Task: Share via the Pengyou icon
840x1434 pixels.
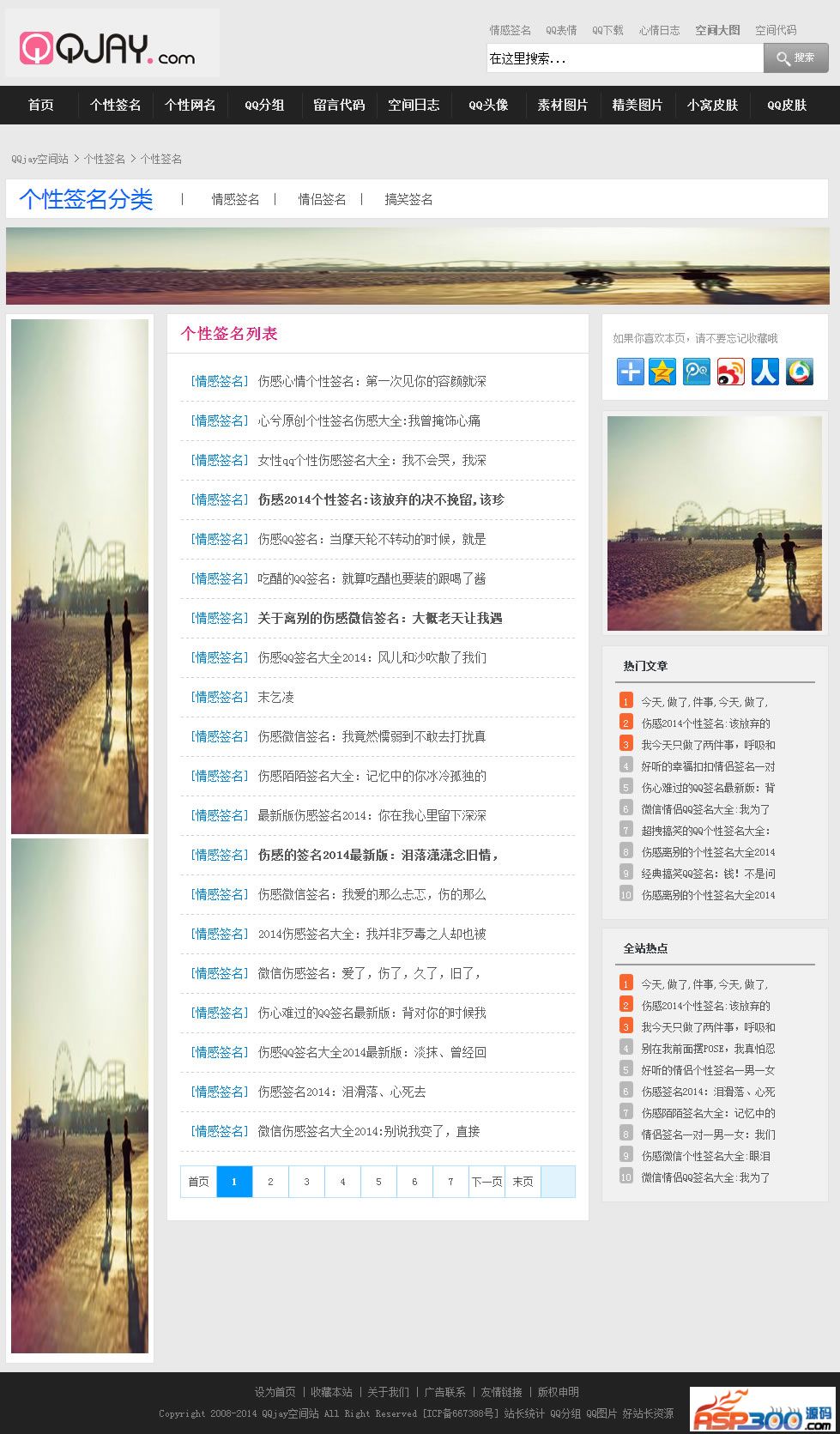Action: pyautogui.click(x=696, y=372)
